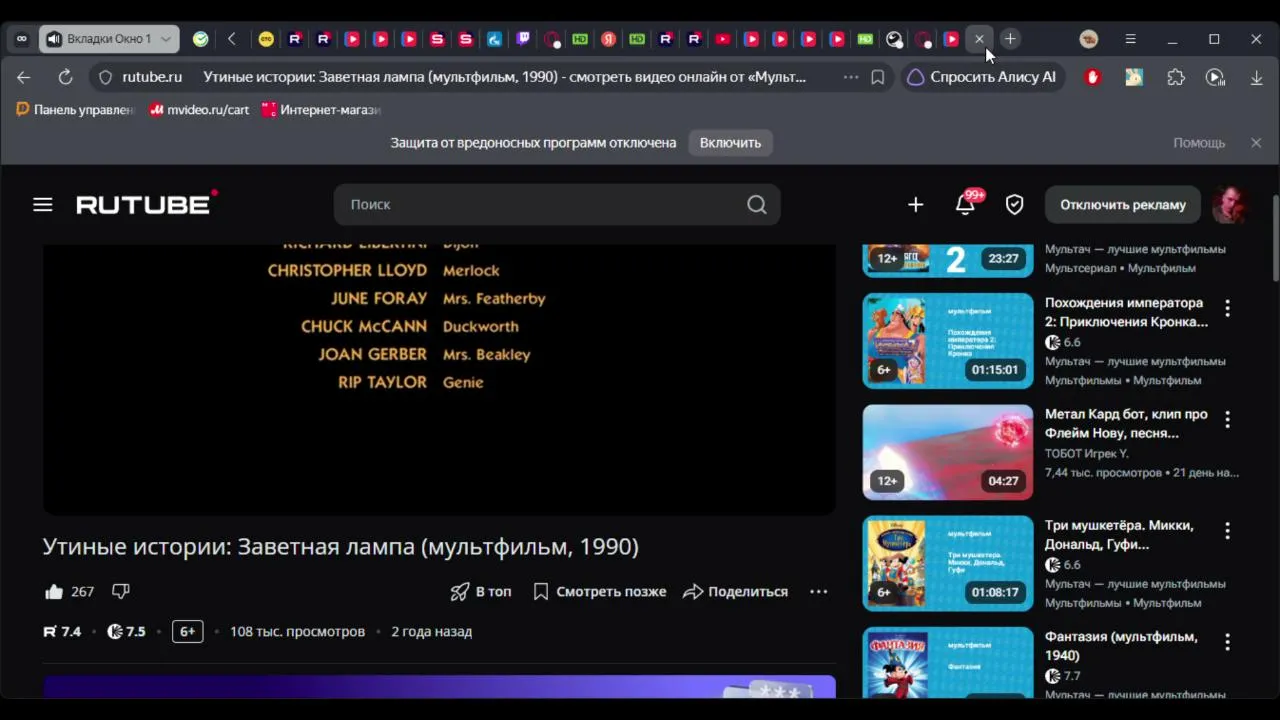Open a new browser tab
The image size is (1280, 720).
coord(1010,39)
